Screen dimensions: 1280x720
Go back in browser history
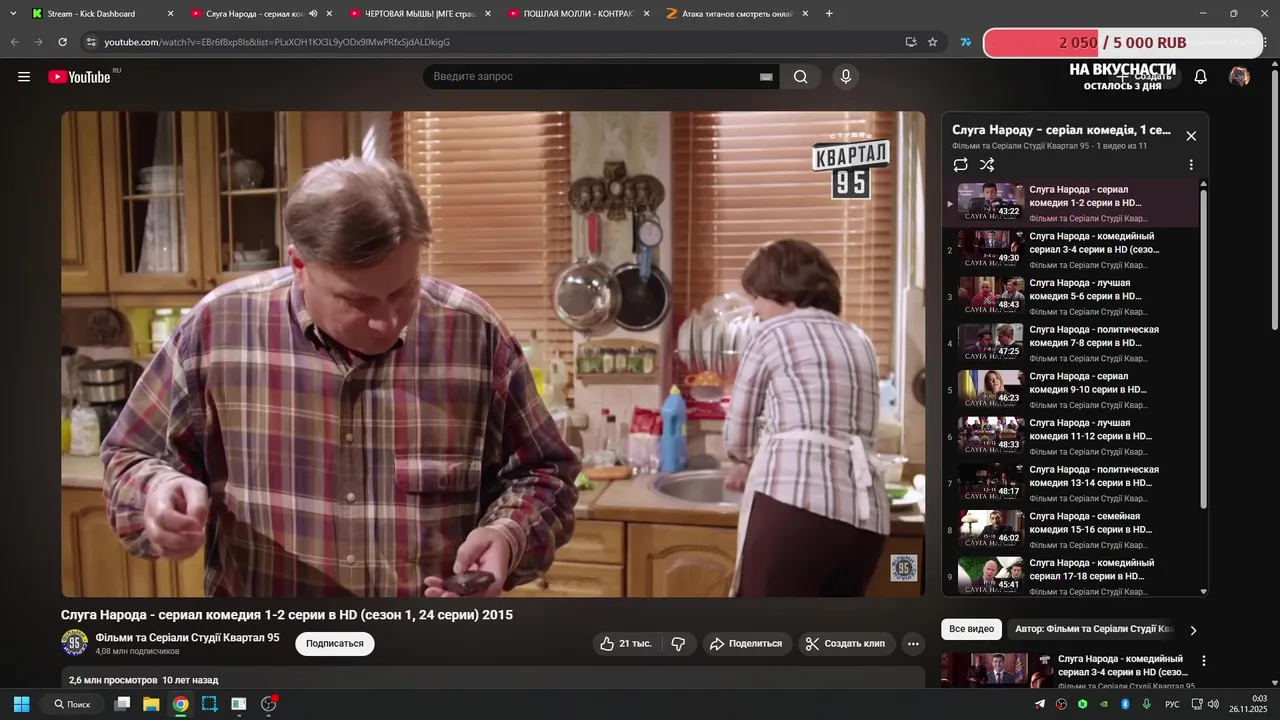pos(14,42)
